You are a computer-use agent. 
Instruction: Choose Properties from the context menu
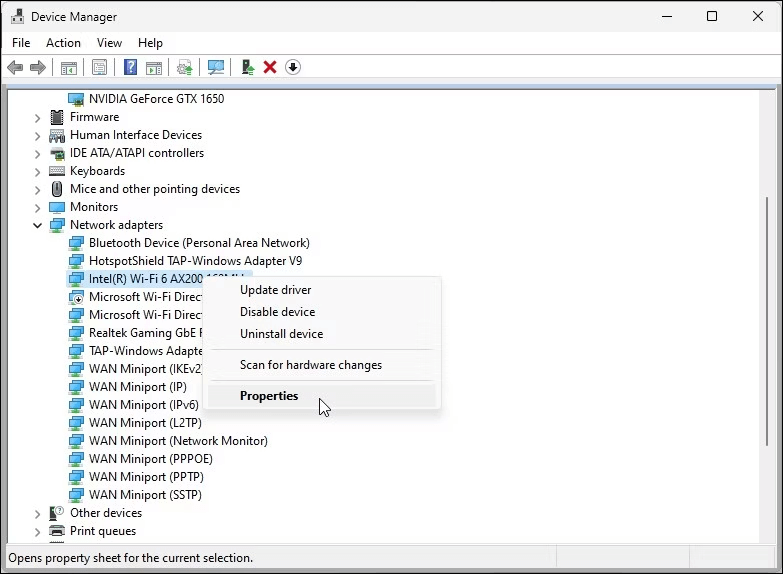coord(269,396)
